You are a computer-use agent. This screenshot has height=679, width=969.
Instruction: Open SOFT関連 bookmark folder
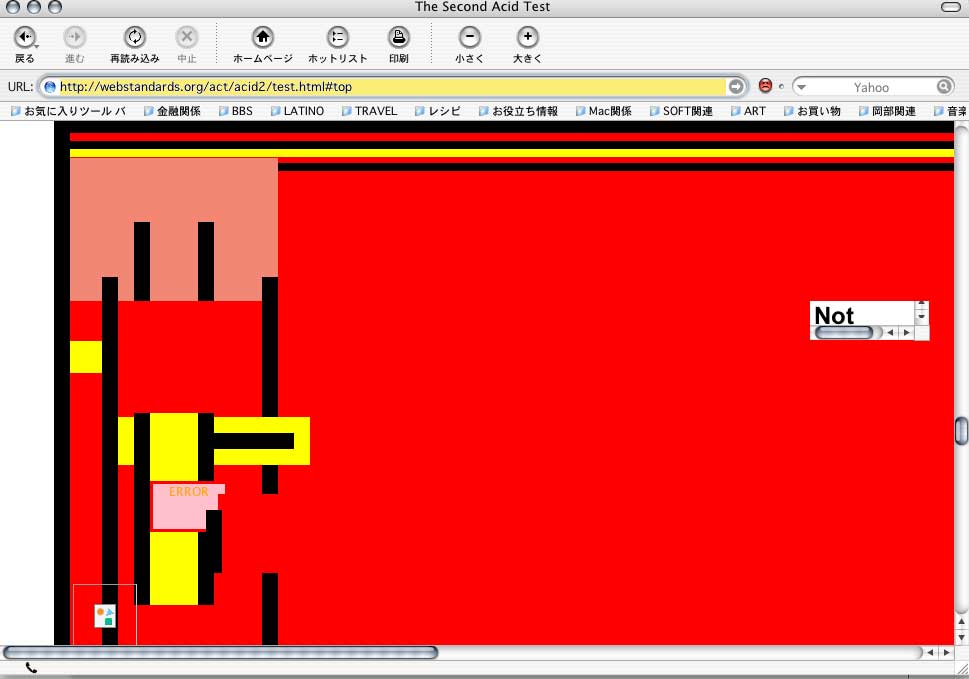click(x=681, y=111)
